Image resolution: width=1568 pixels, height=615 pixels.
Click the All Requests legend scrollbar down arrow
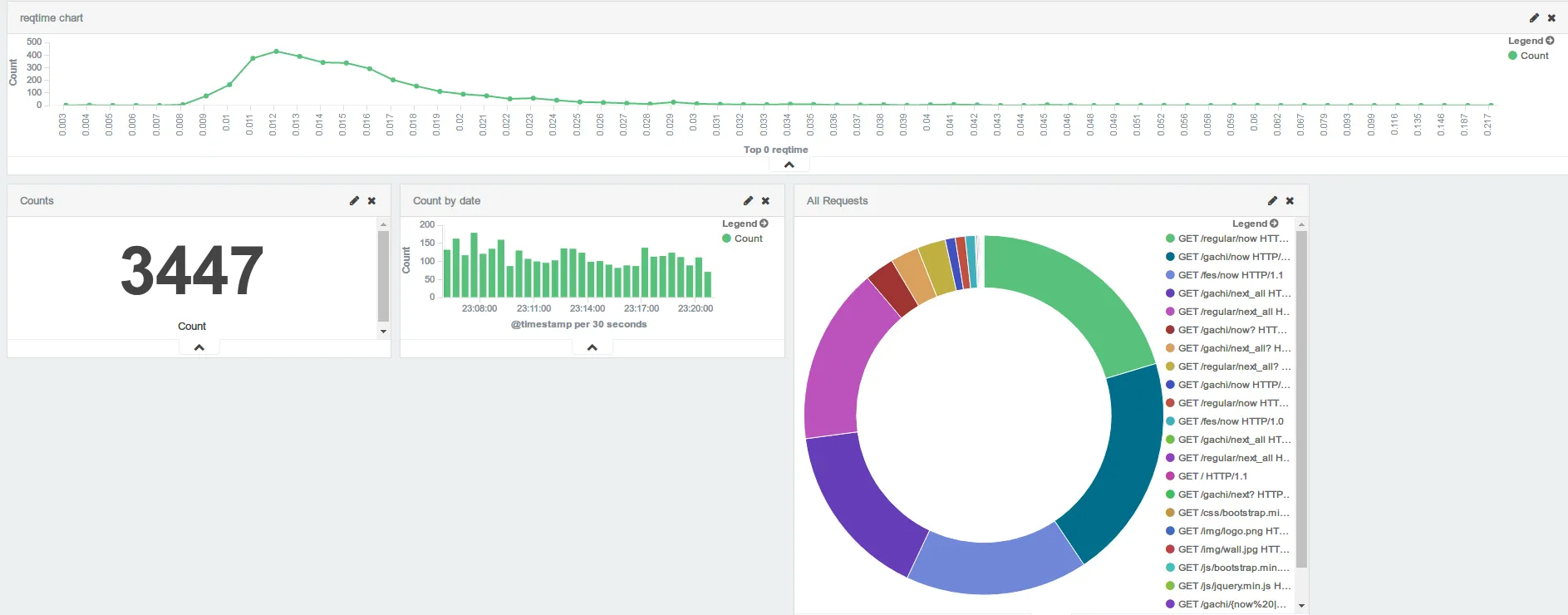click(1301, 606)
